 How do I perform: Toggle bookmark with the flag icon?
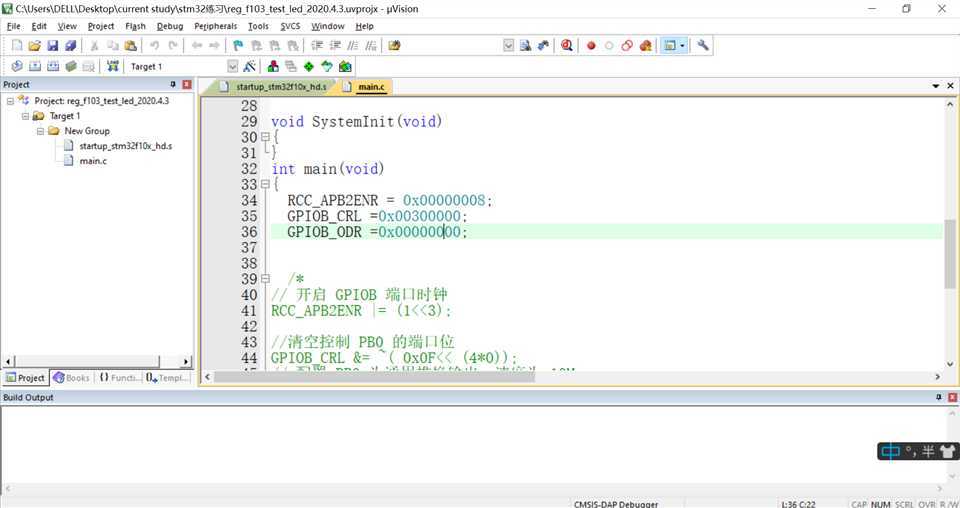(x=238, y=45)
